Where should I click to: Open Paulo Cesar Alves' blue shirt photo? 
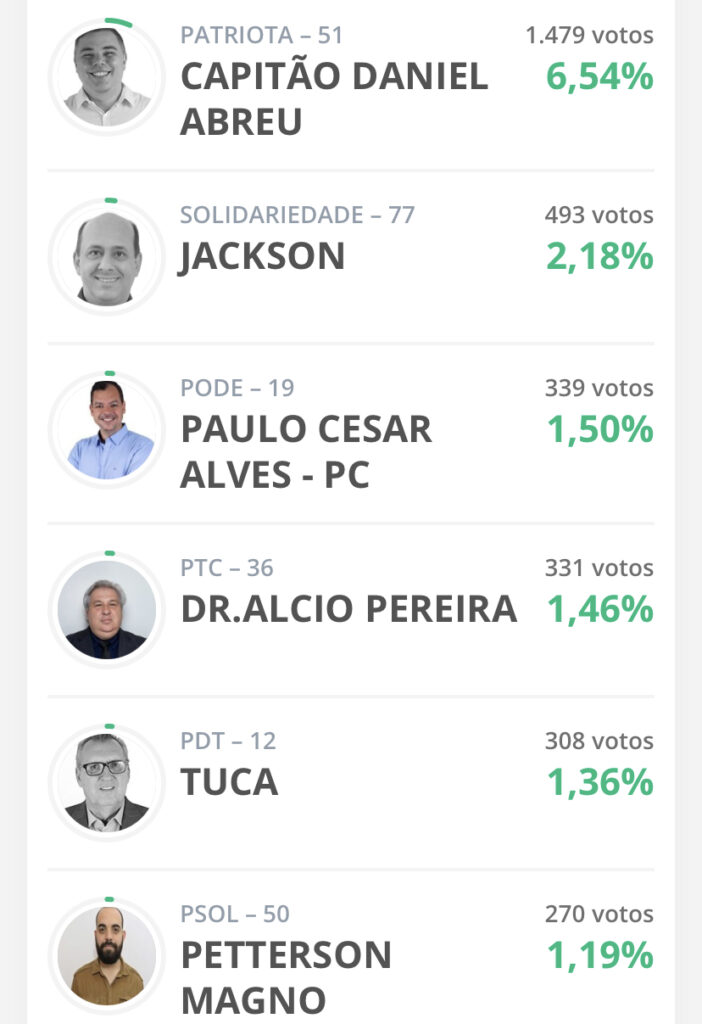pos(106,430)
